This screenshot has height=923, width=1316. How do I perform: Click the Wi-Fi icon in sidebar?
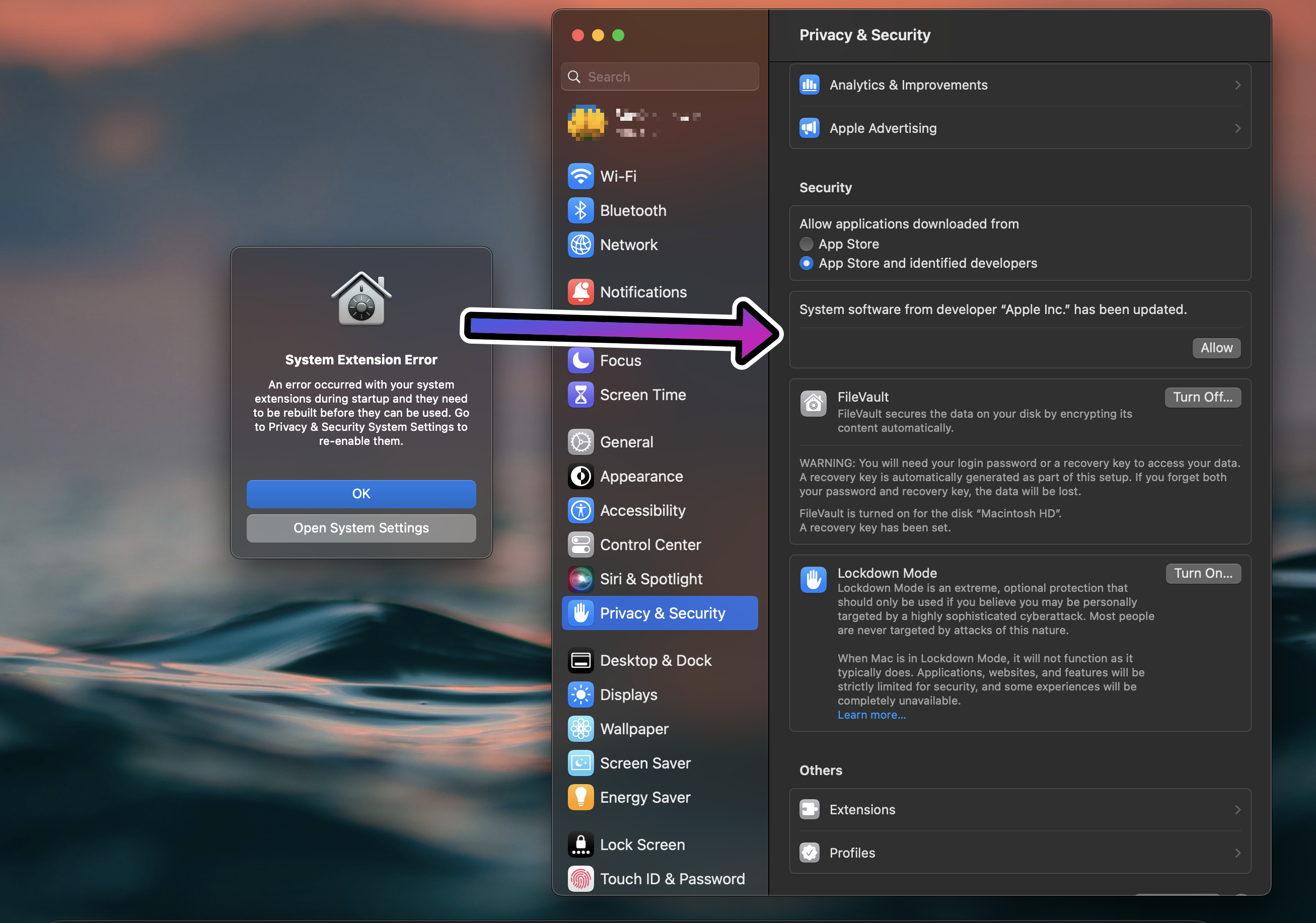[x=580, y=176]
